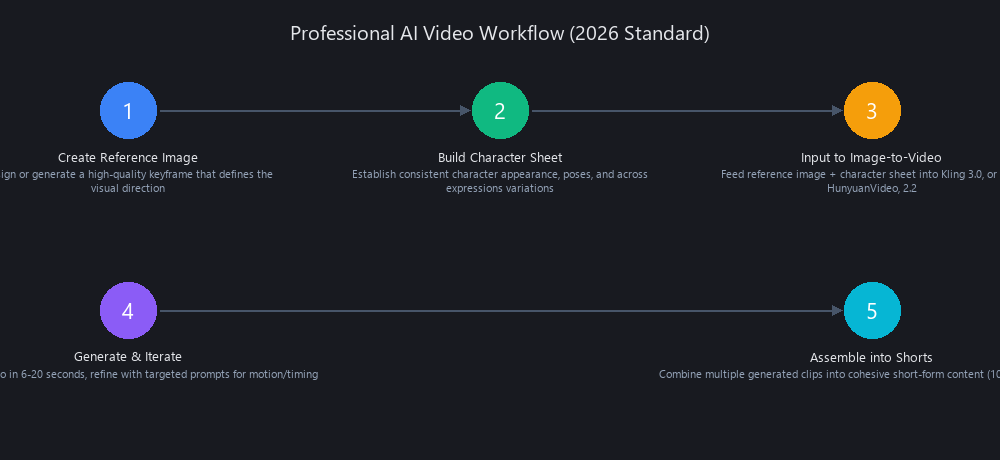Click the blue step 1 circle
This screenshot has width=1000, height=460.
[128, 110]
